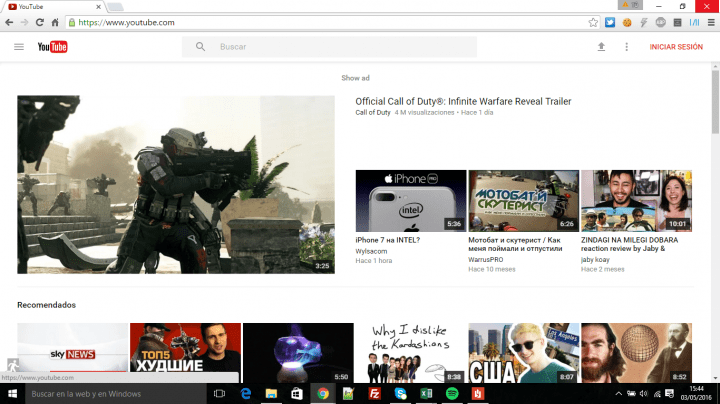Open the Call of Duty channel link
Image resolution: width=720 pixels, height=404 pixels.
[373, 112]
